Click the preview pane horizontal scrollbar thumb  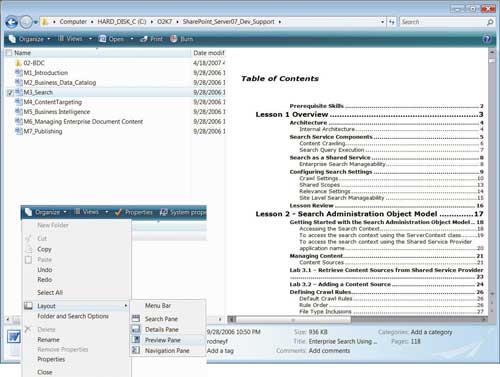pos(293,320)
